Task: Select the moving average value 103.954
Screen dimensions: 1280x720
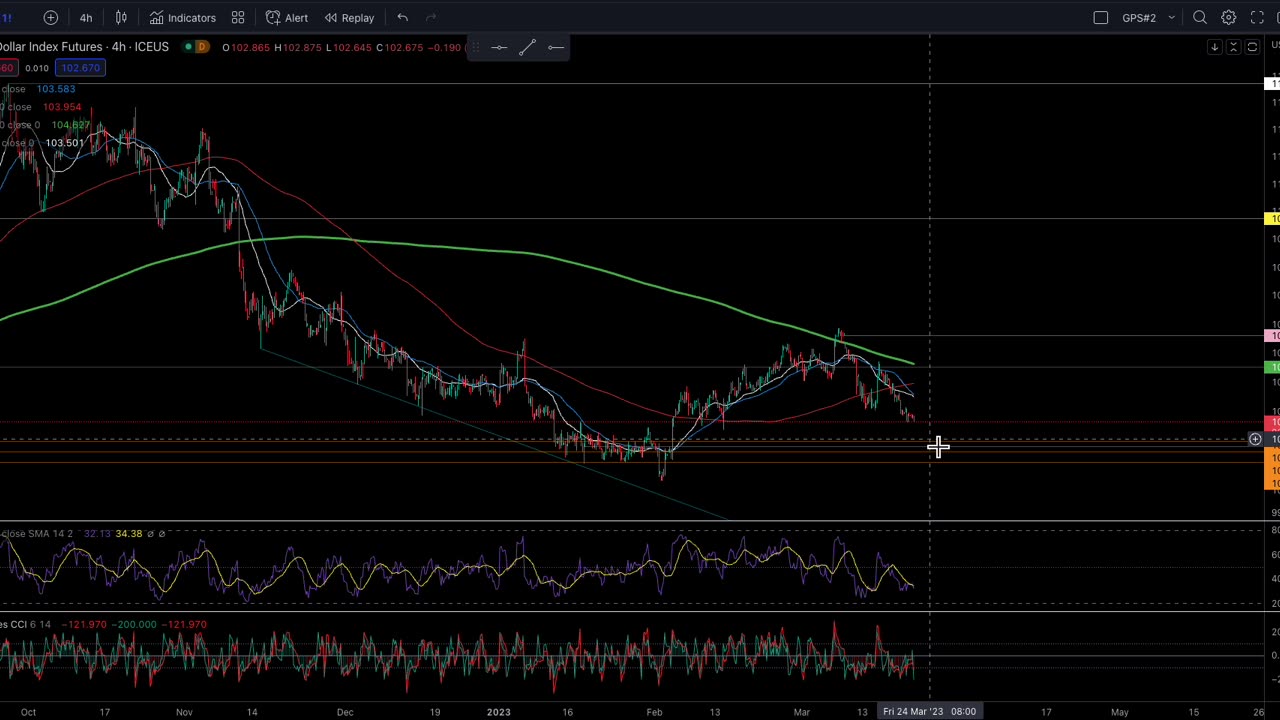Action: click(62, 107)
